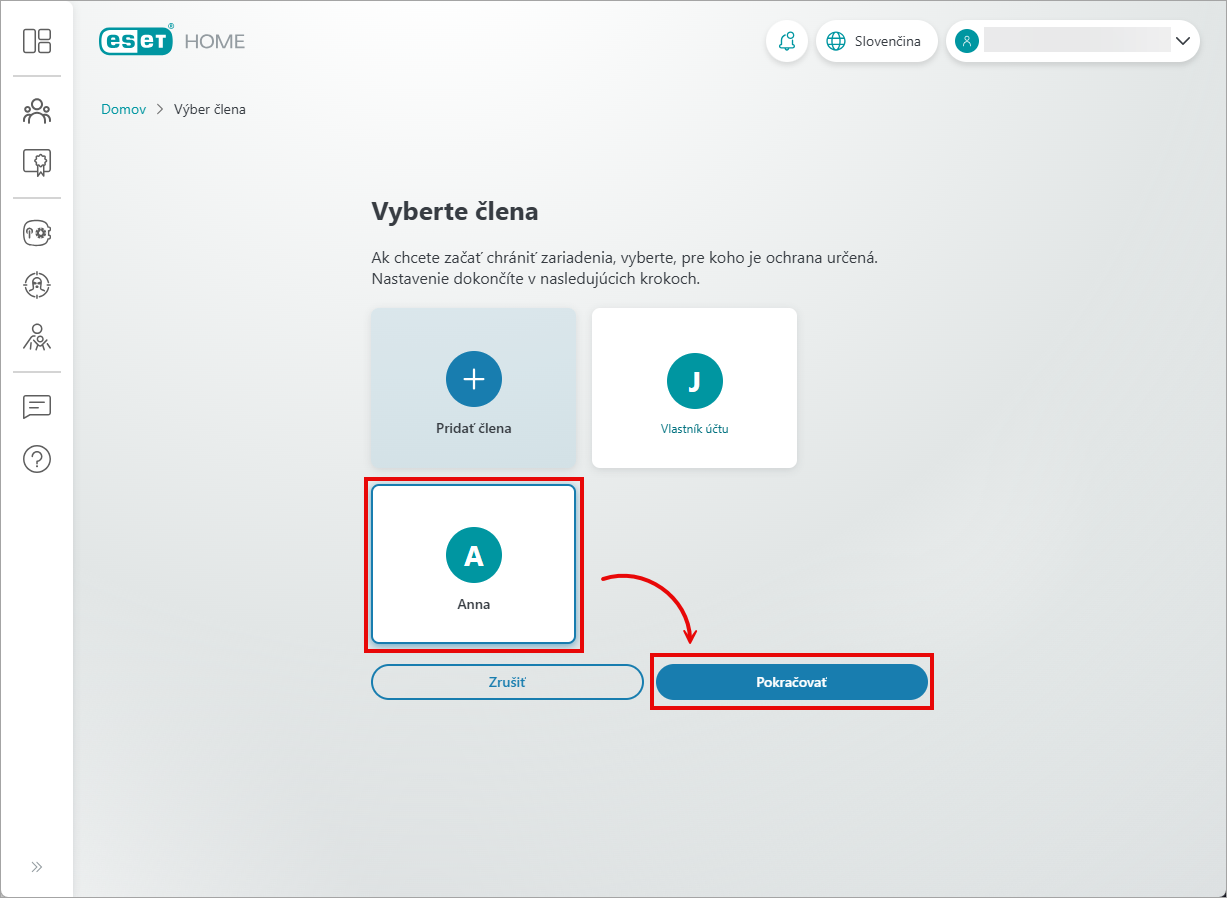The width and height of the screenshot is (1227, 898).
Task: Select the Anna member card
Action: coord(474,564)
